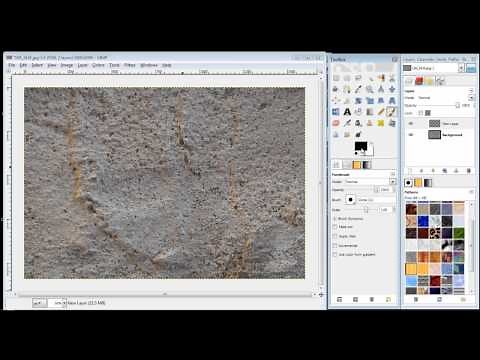Screen dimensions: 480x360
Task: Select the Shear tool
Action: click(x=381, y=101)
